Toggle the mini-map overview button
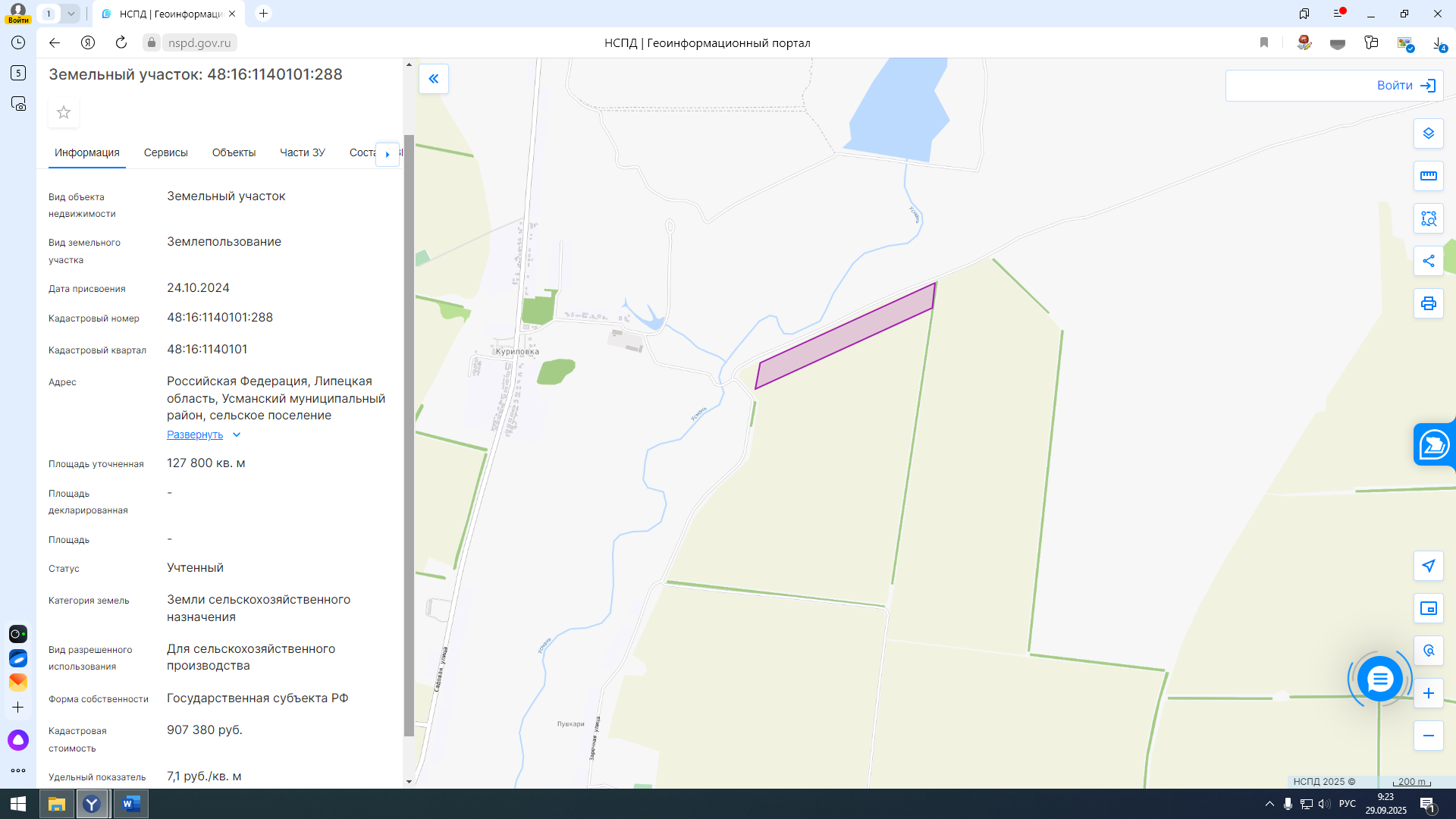Screen dimensions: 1456x819 [x=1428, y=608]
